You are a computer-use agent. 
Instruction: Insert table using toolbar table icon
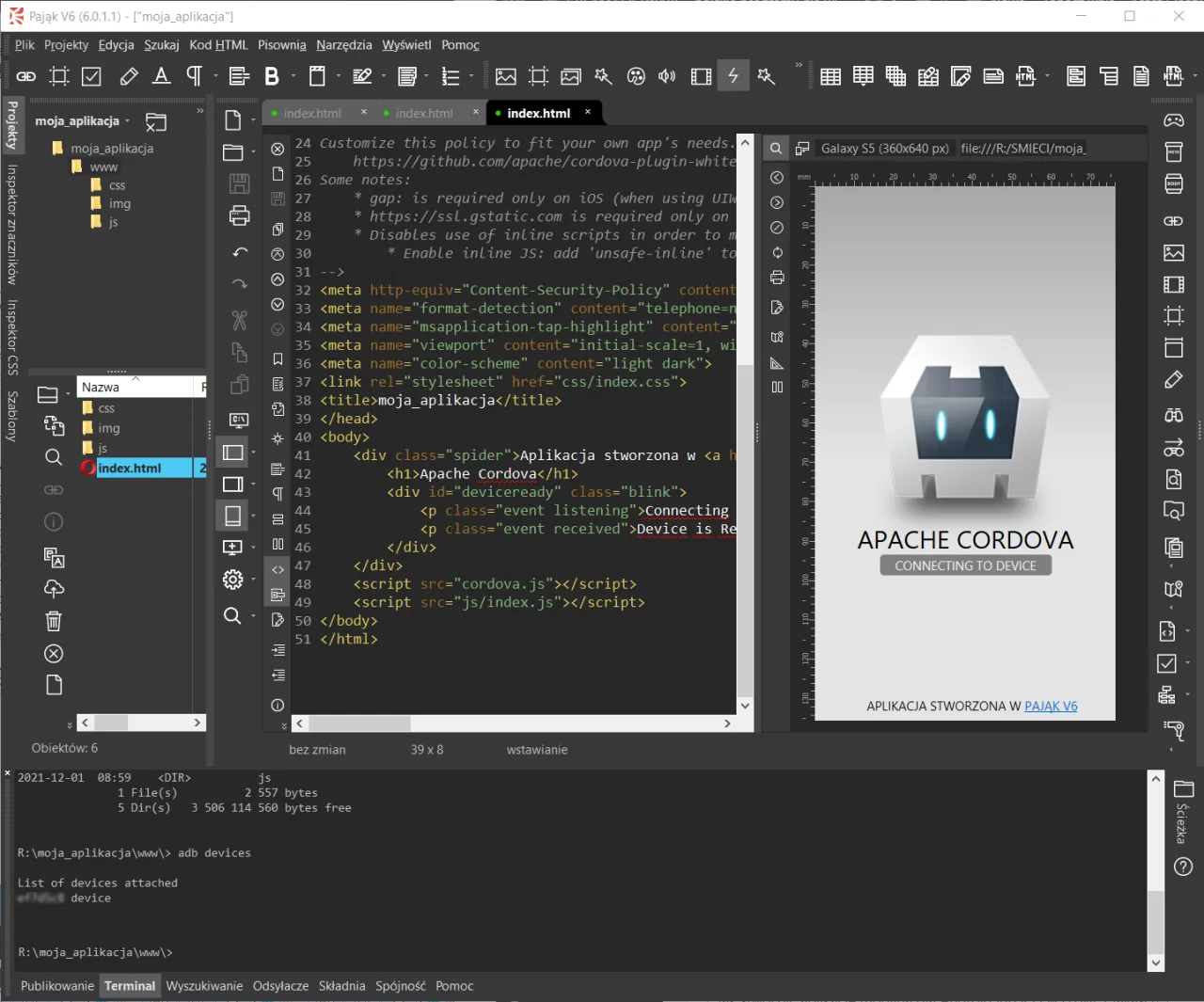click(831, 76)
